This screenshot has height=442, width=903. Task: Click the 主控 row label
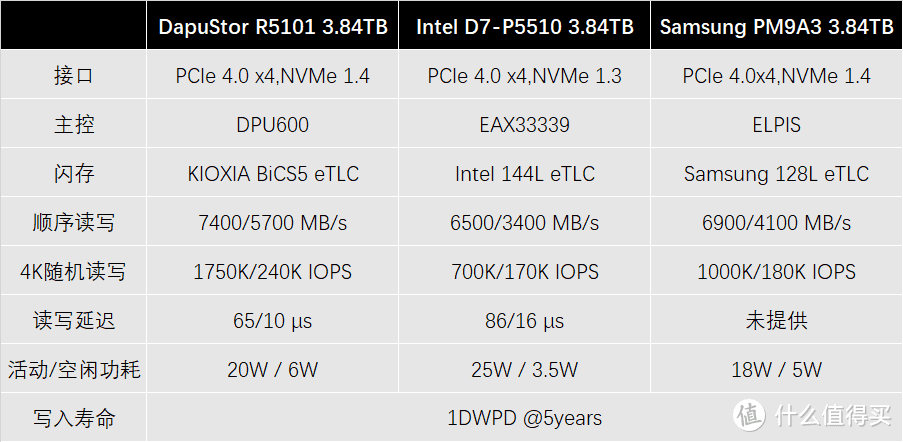(74, 125)
